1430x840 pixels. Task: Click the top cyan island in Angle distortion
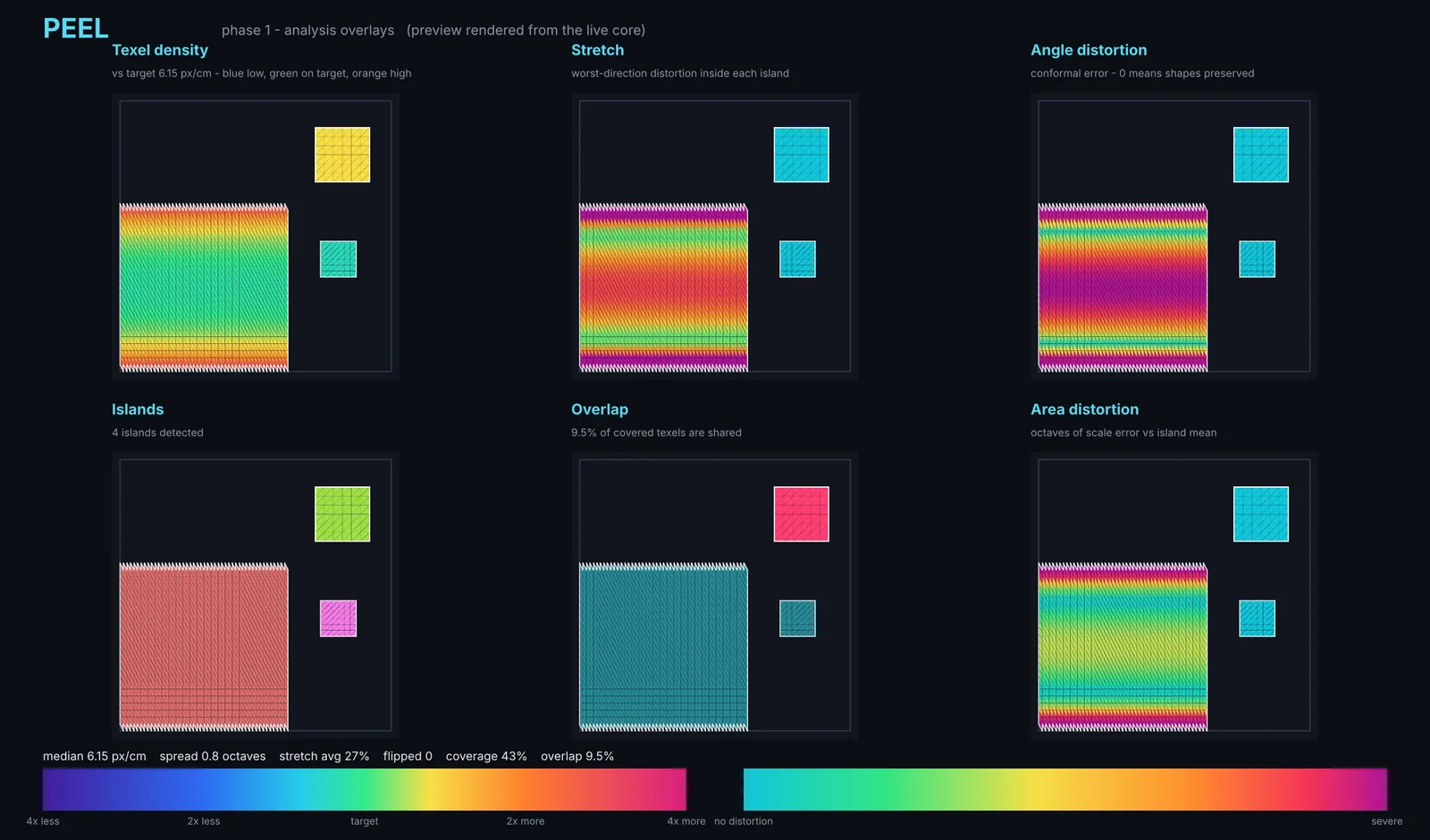tap(1261, 155)
